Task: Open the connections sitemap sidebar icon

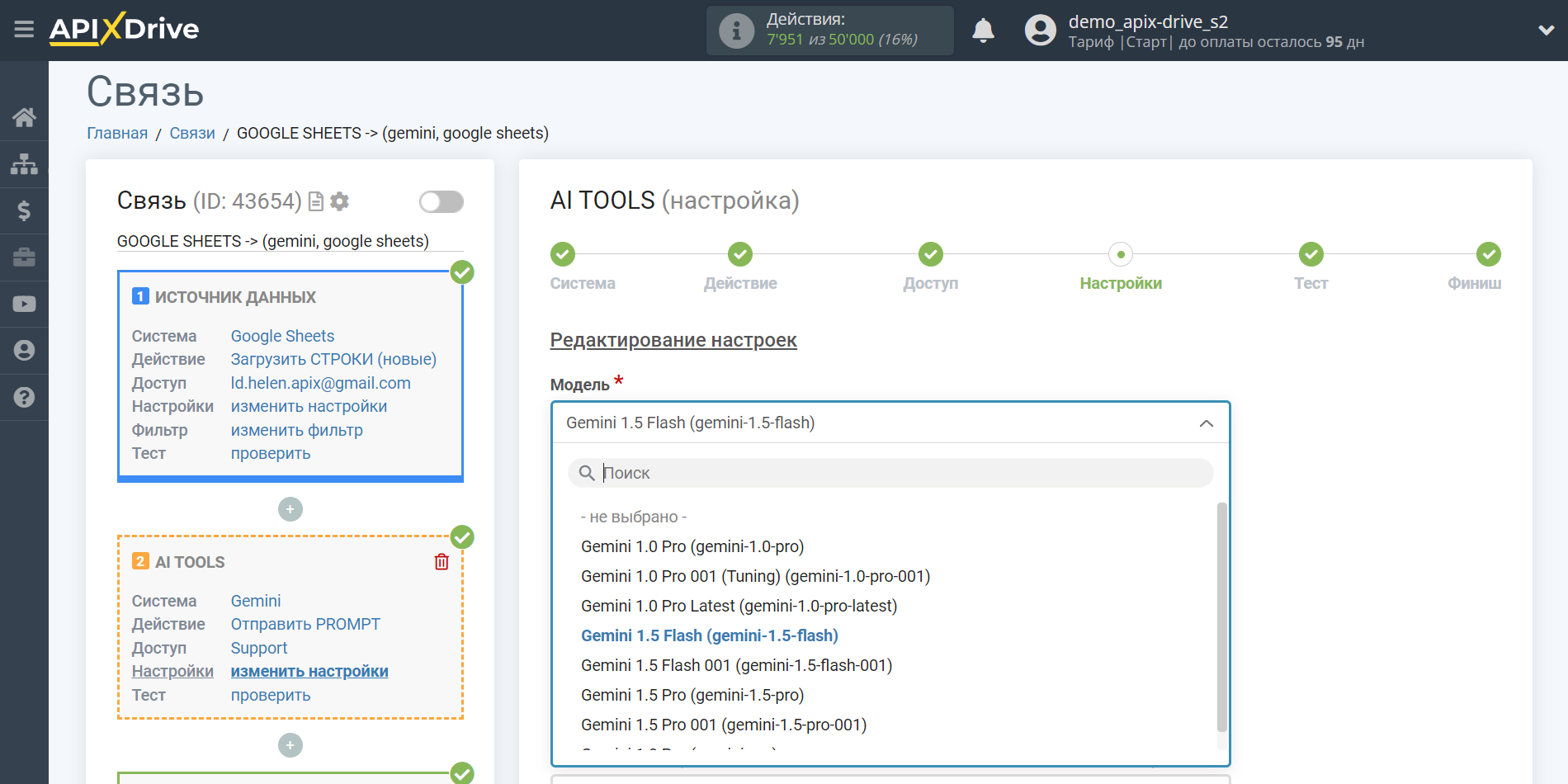Action: click(x=24, y=163)
